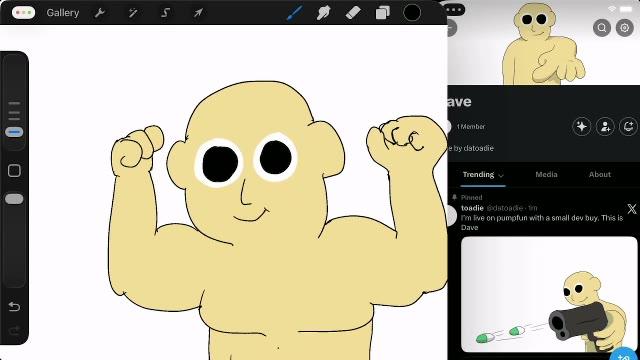Click the share community icon
The height and width of the screenshot is (360, 640).
pyautogui.click(x=628, y=127)
